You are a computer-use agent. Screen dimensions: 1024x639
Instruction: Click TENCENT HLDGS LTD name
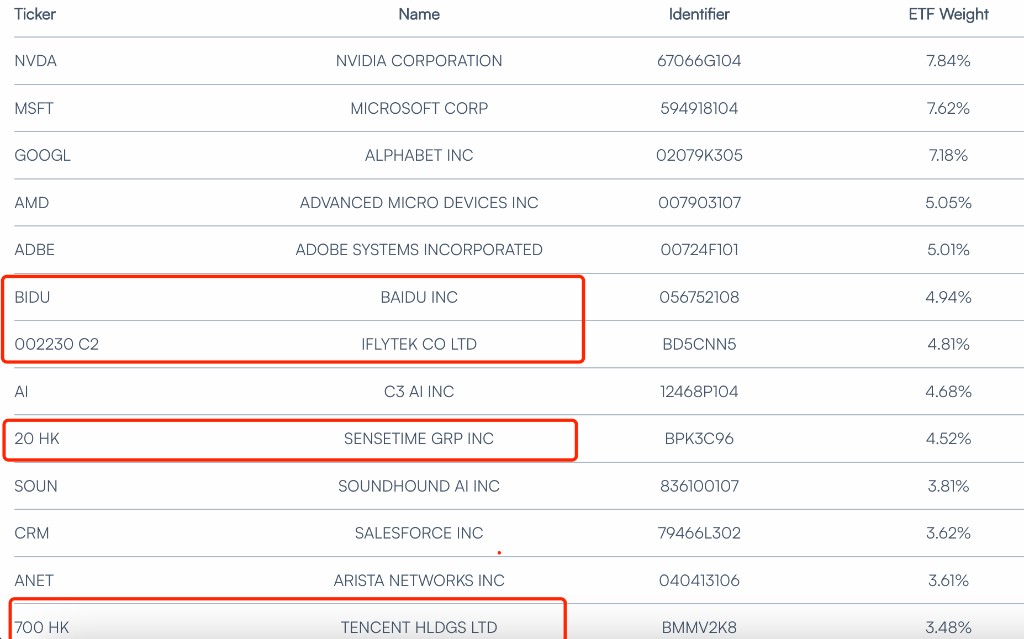pos(419,627)
